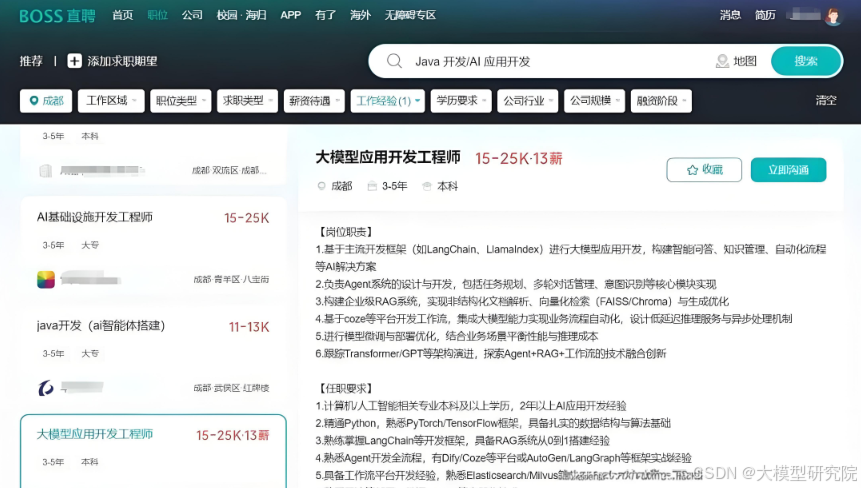Screen dimensions: 861x488
Task: Click 清空 to clear filters
Action: pyautogui.click(x=826, y=100)
